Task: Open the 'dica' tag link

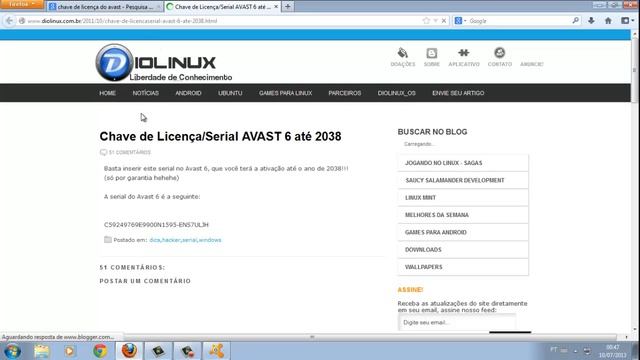Action: [x=155, y=240]
